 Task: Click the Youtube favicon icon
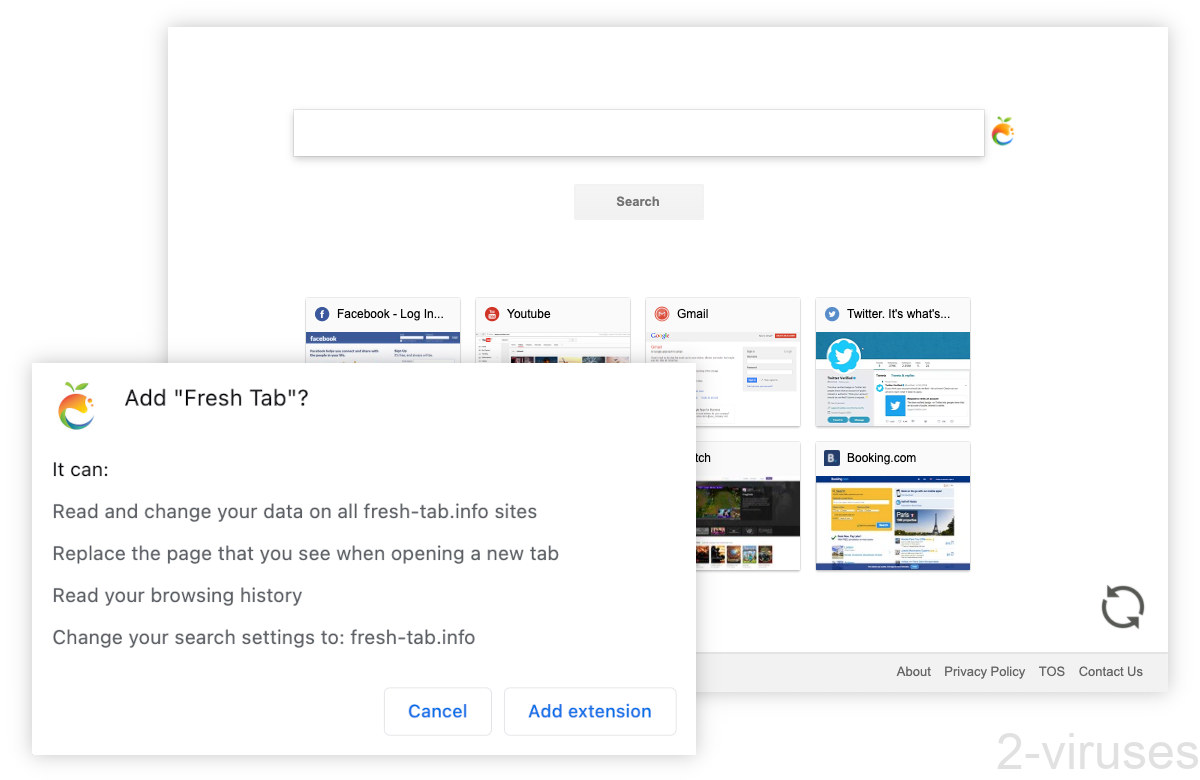(x=491, y=313)
